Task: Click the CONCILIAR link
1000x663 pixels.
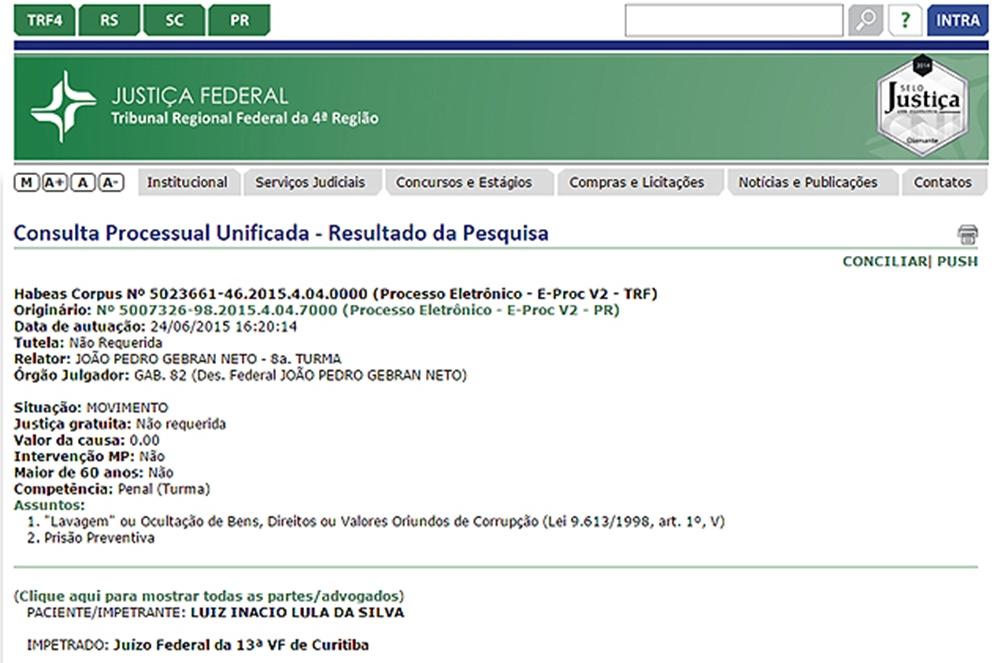Action: click(885, 261)
